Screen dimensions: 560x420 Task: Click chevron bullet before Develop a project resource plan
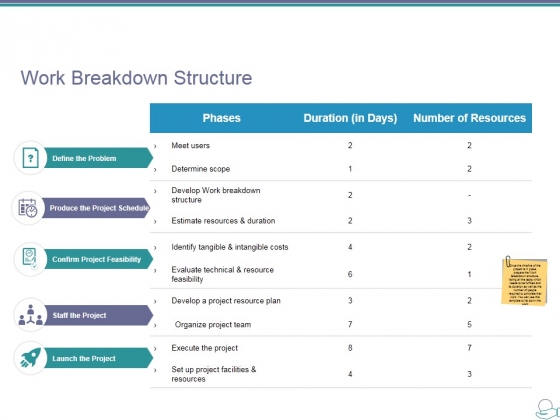[x=155, y=301]
